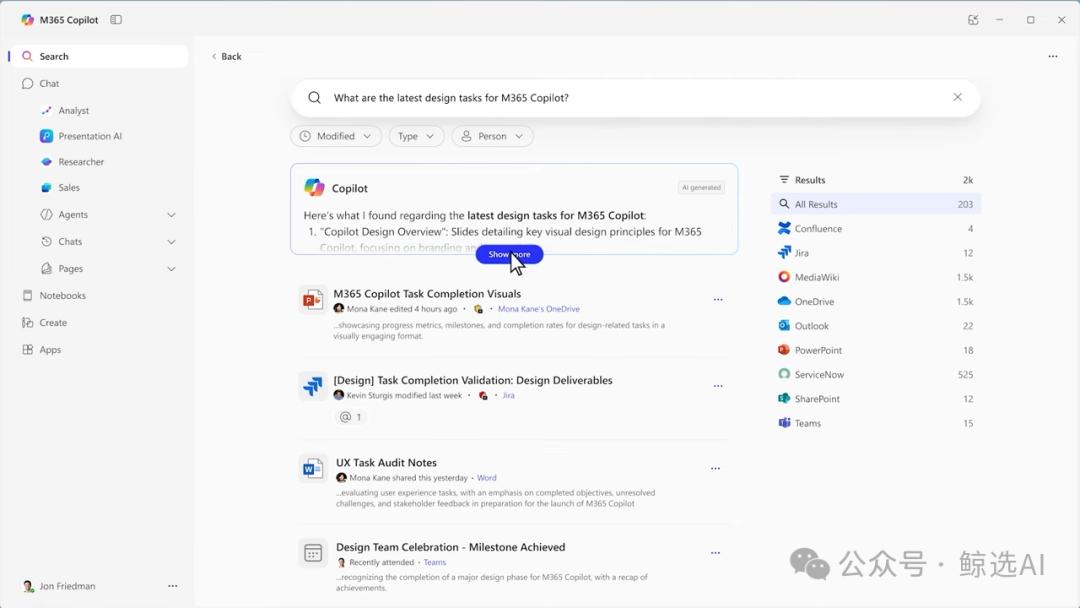1080x608 pixels.
Task: Open Mona Kane's OneDrive link
Action: click(x=539, y=309)
